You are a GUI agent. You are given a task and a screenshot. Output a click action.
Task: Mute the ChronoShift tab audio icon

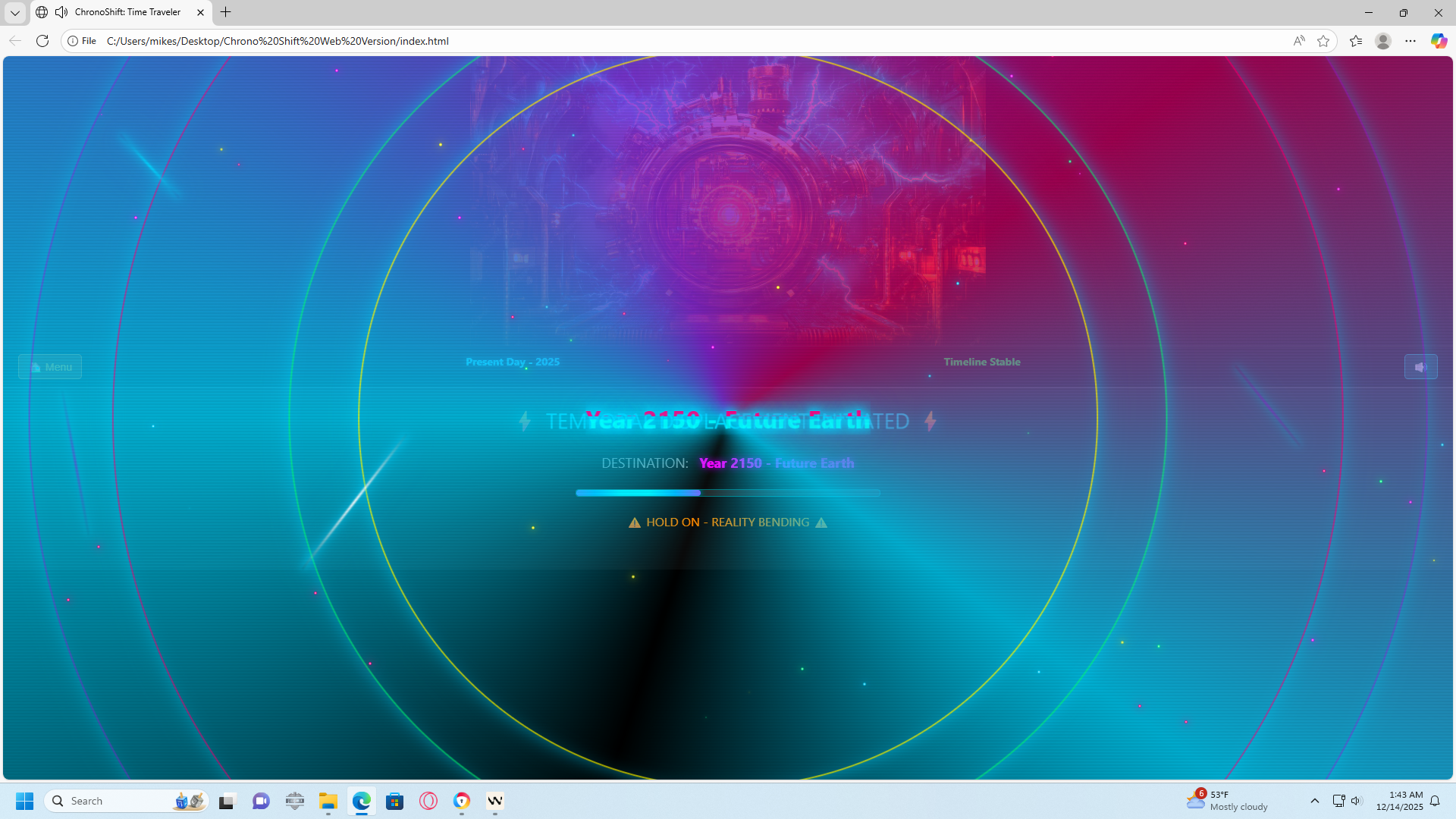61,12
